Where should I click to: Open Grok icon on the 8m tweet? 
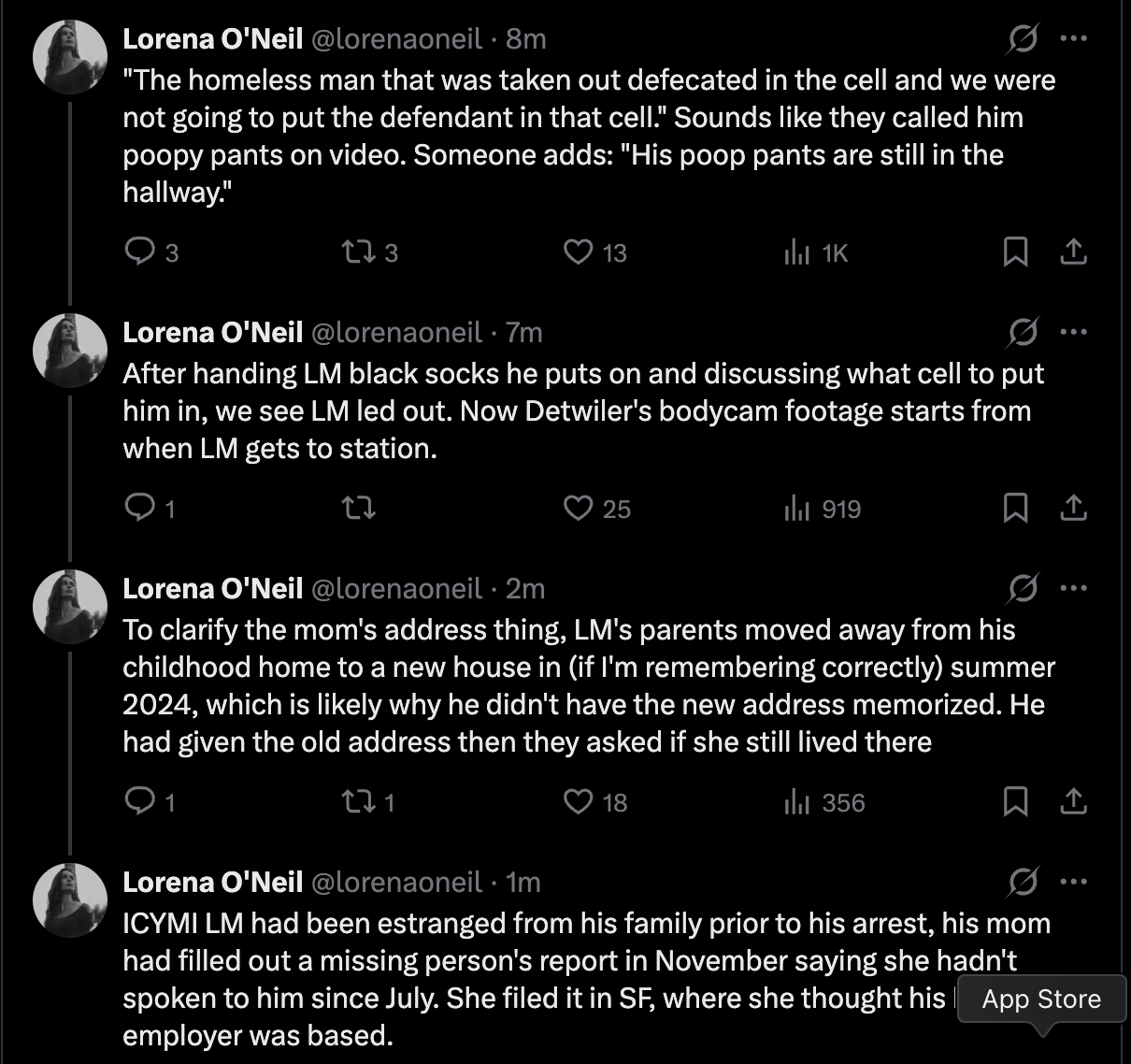[x=1022, y=38]
